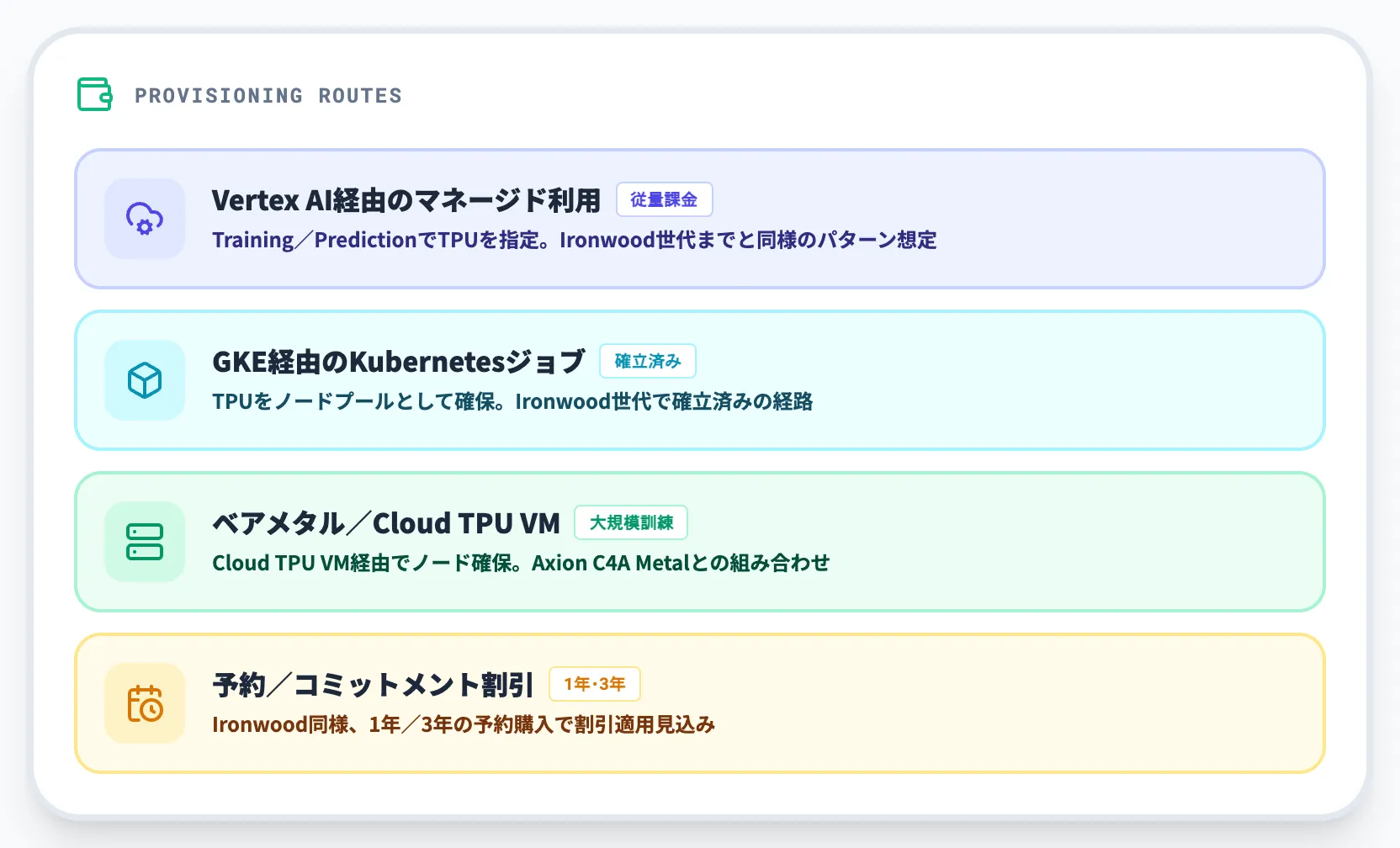Image resolution: width=1400 pixels, height=848 pixels.
Task: Open the 従量課金 badge next to Vertex AI
Action: point(665,199)
